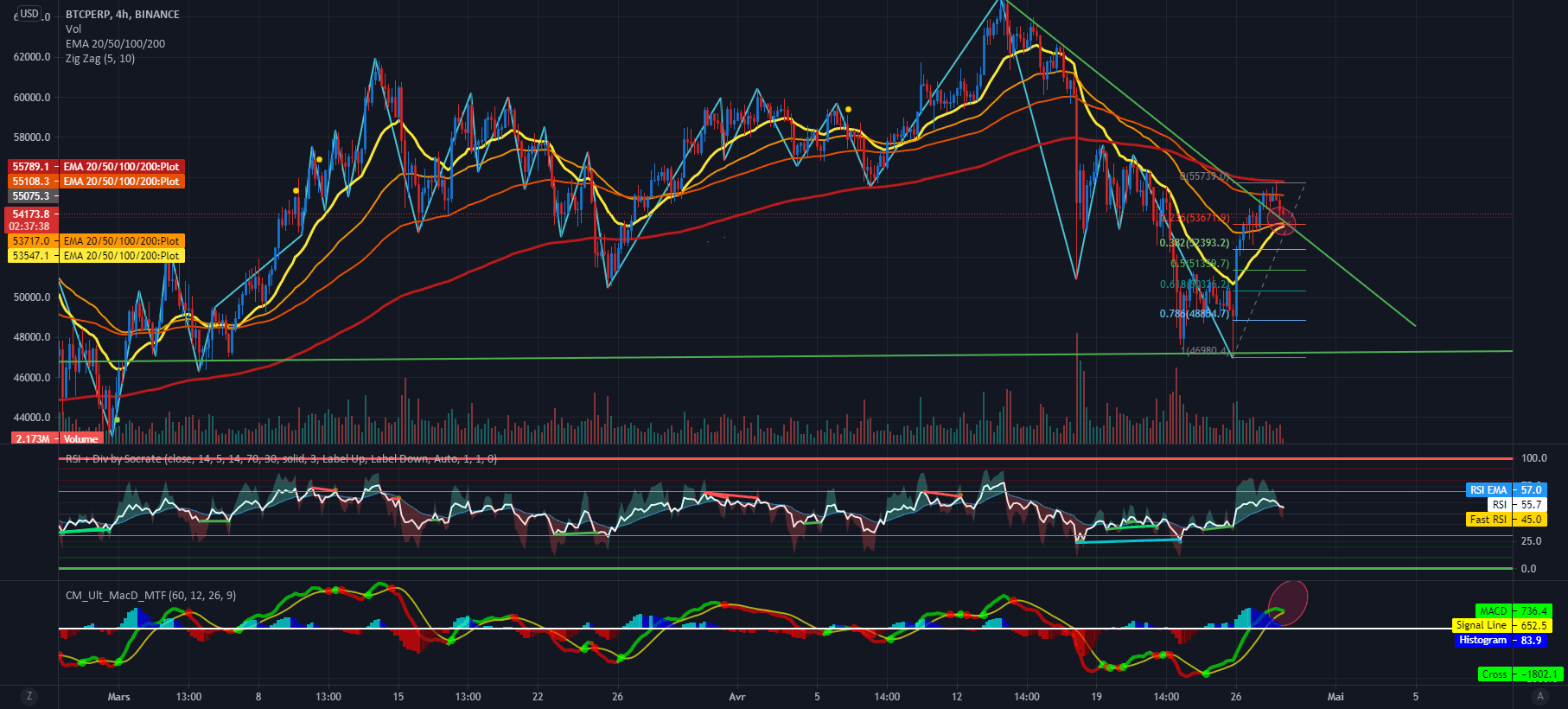
Task: Select the 2.173M Volume label
Action: tap(57, 439)
